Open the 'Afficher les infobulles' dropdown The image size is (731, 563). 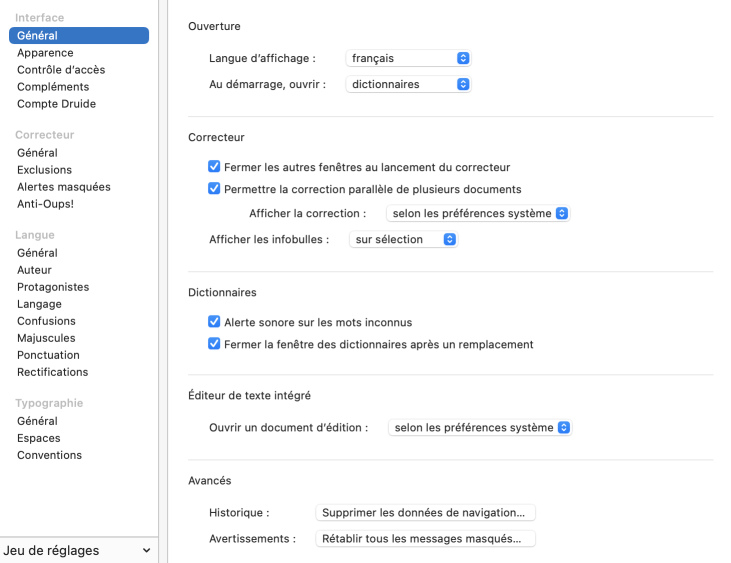point(403,239)
